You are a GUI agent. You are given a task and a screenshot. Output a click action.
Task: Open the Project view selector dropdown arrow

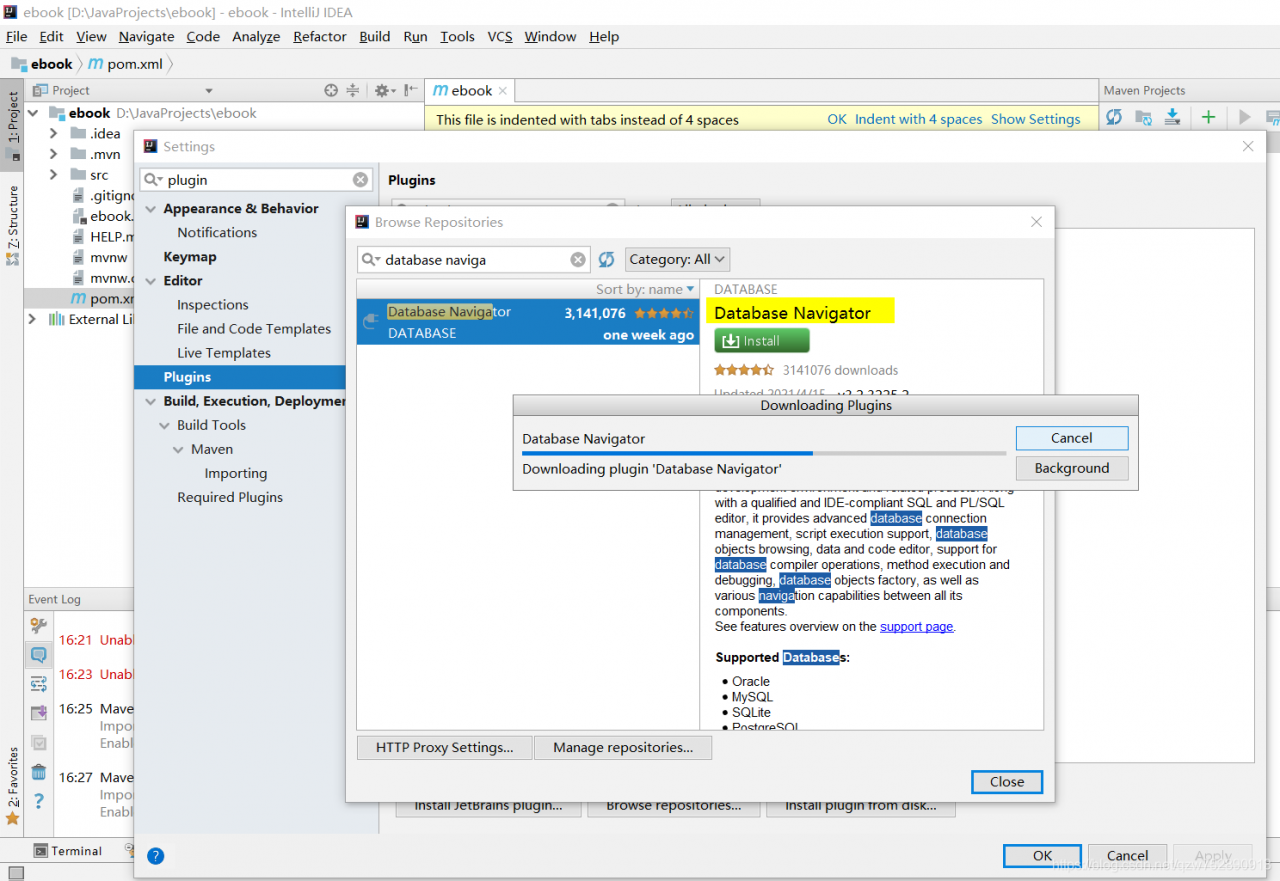pyautogui.click(x=209, y=91)
